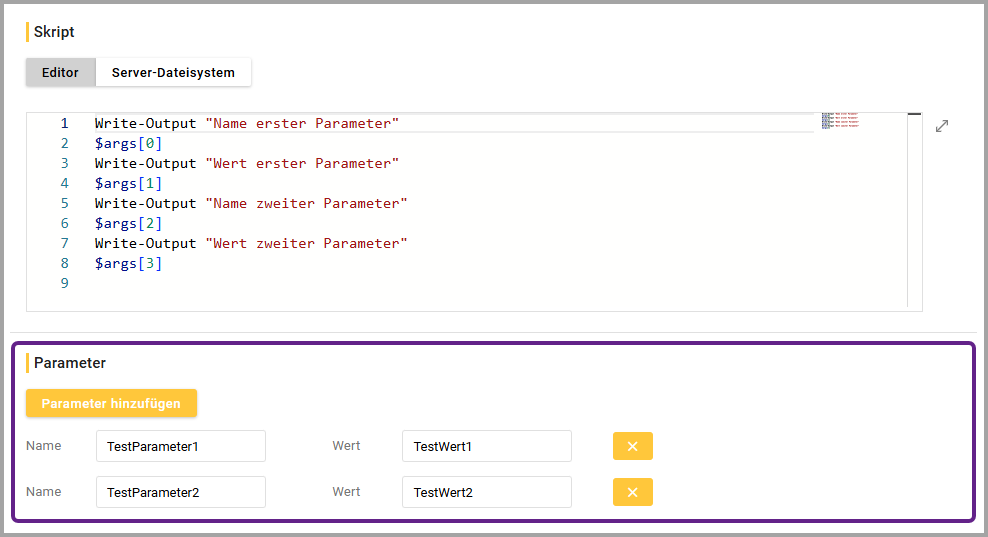Click the Parameter section heading

point(70,363)
